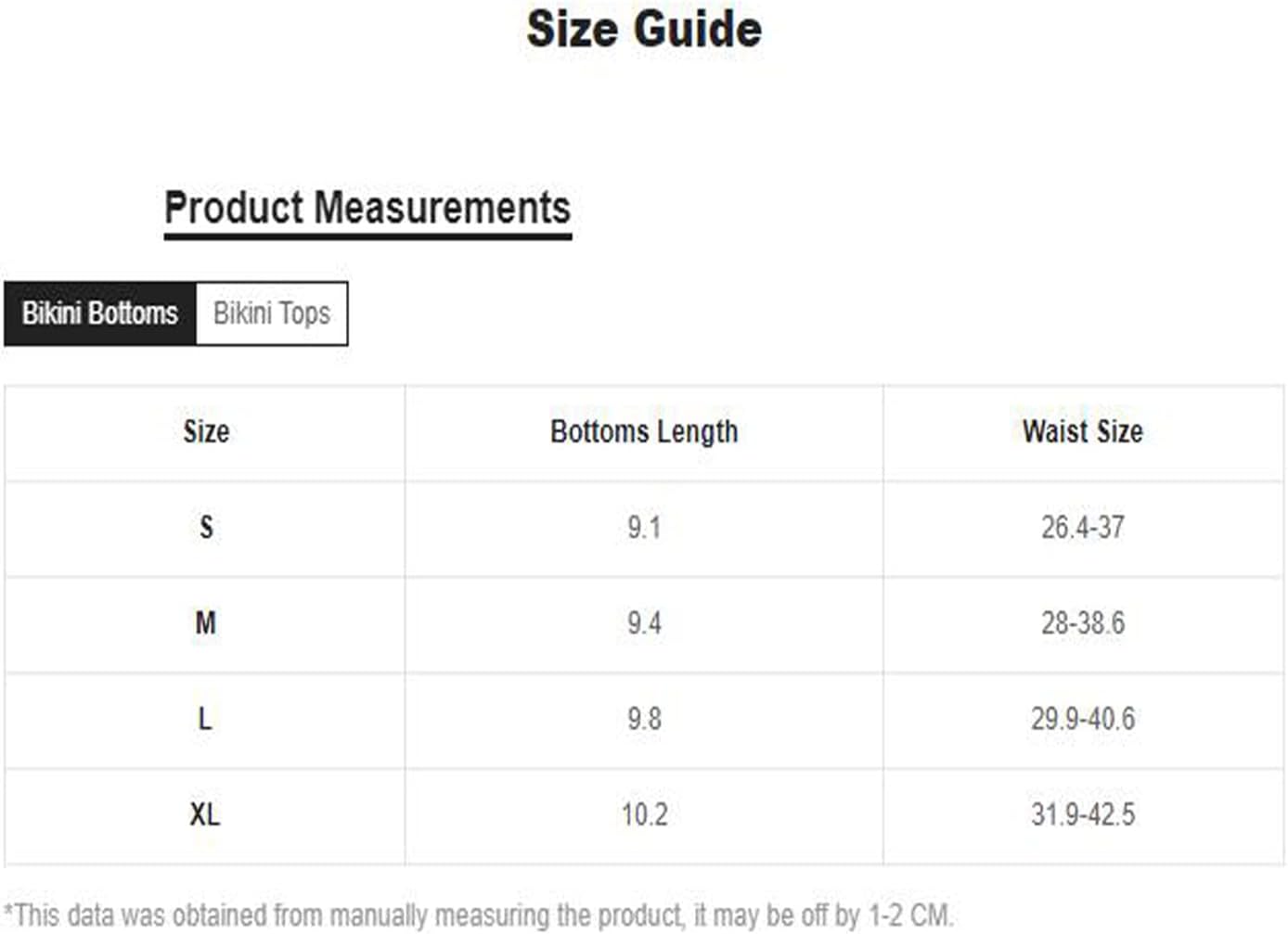Click the Waist Size column header

(x=1083, y=432)
